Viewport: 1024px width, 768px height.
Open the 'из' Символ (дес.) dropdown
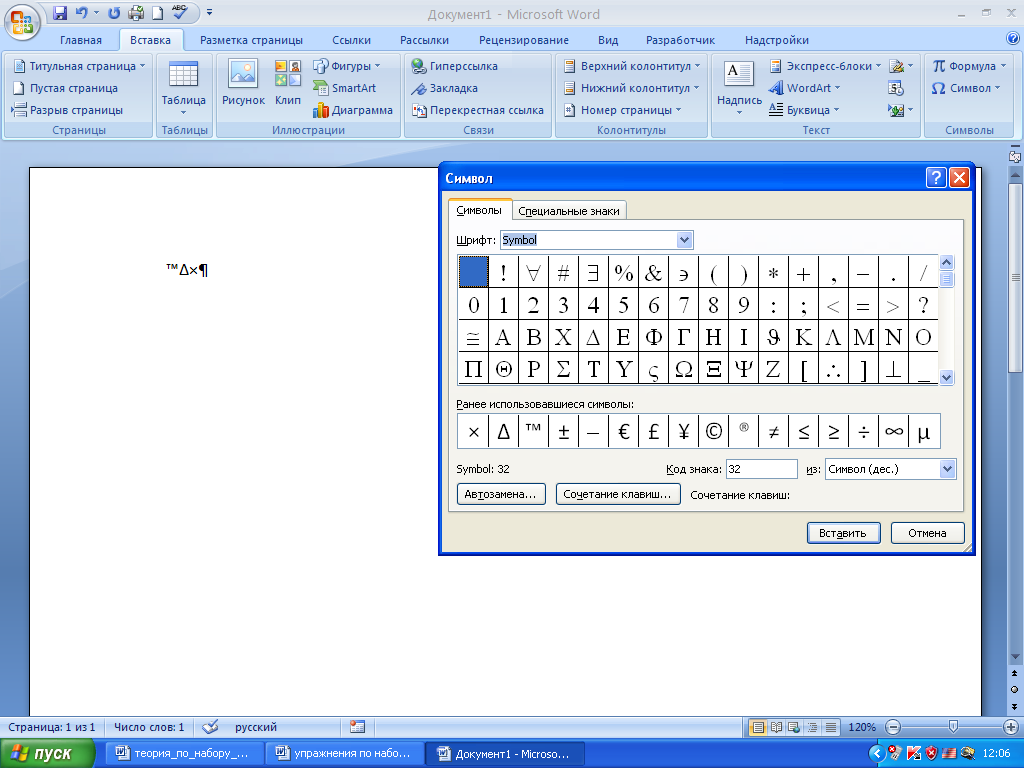tap(948, 469)
